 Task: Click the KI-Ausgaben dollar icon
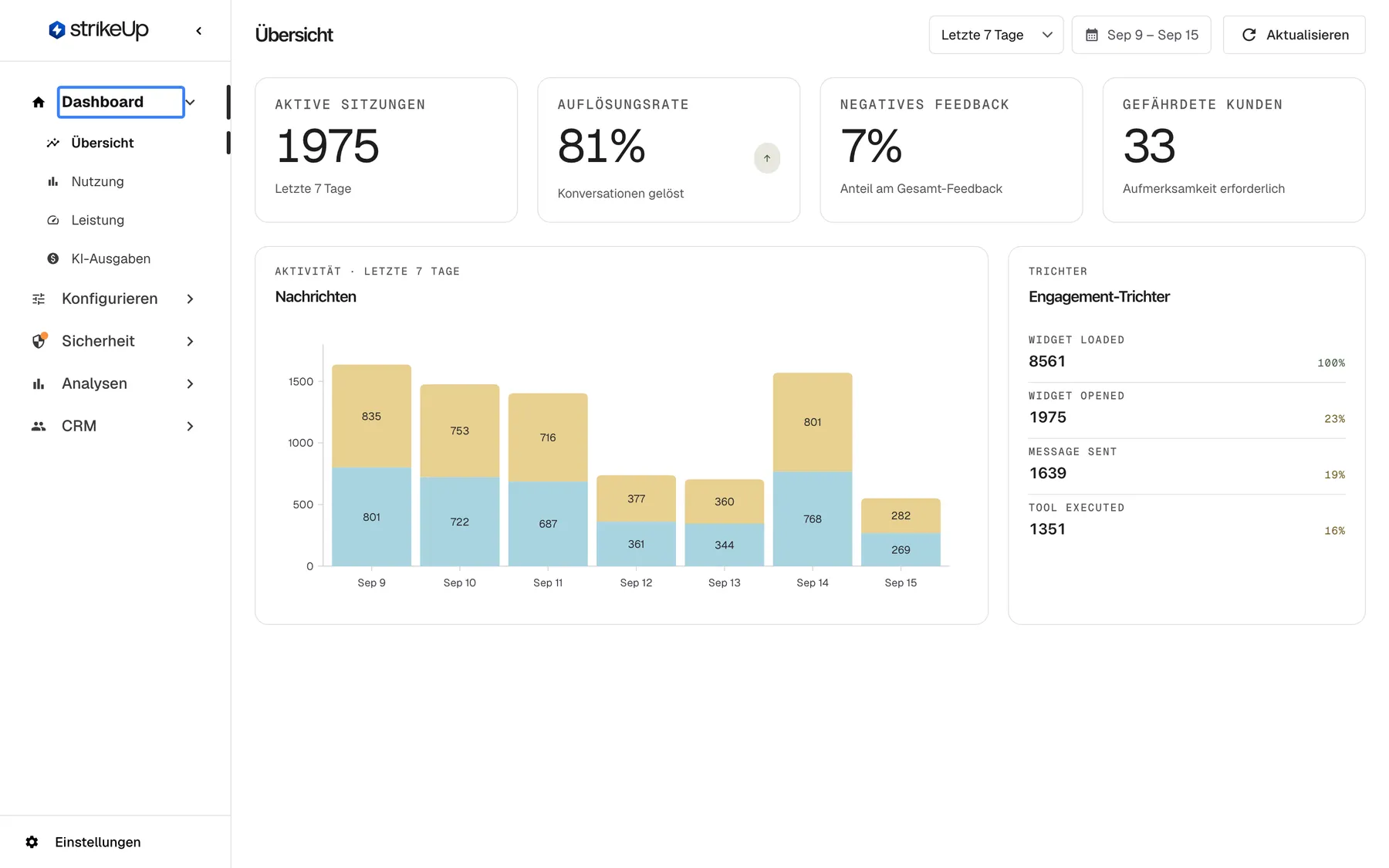[53, 258]
